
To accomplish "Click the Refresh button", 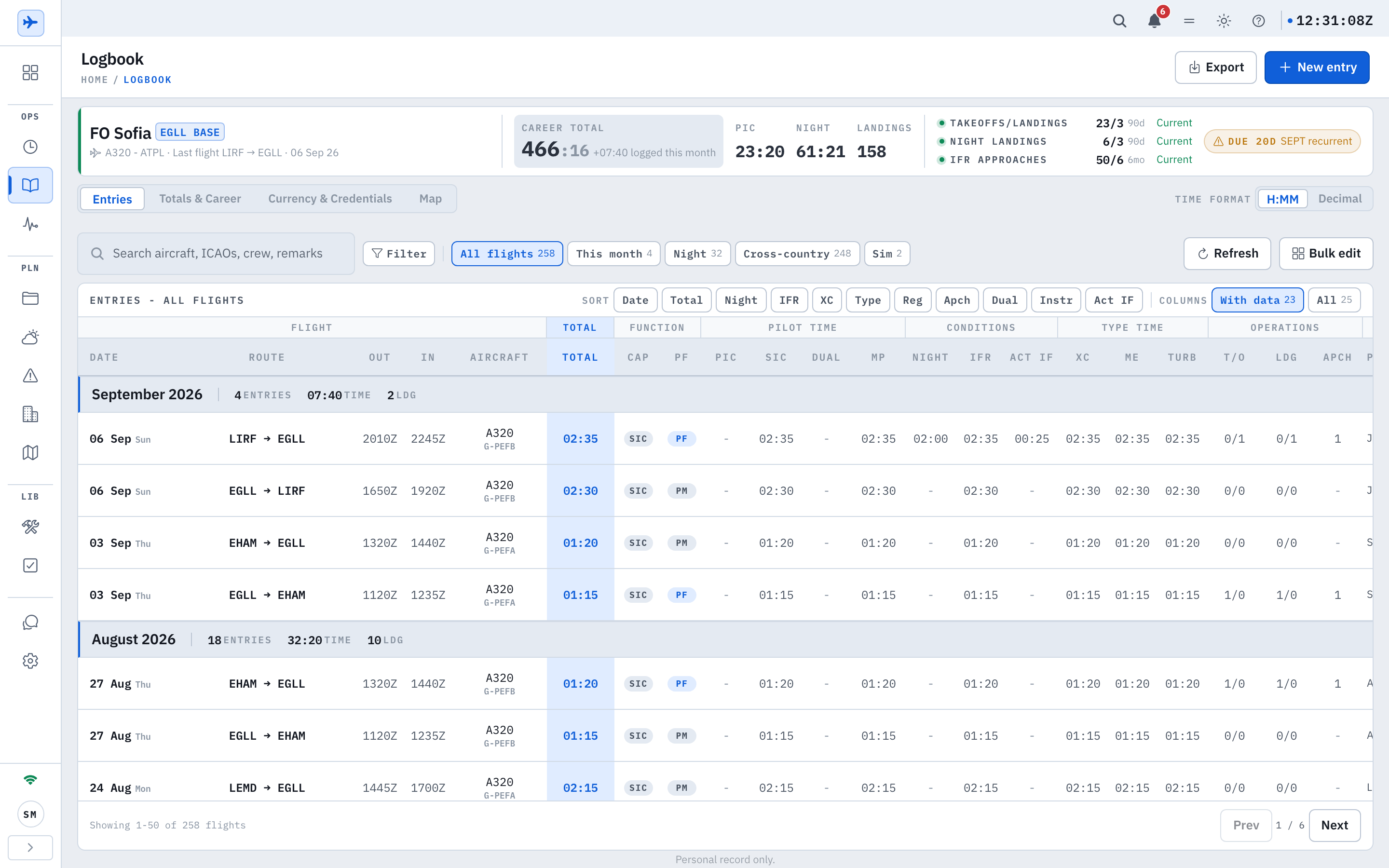I will point(1227,253).
